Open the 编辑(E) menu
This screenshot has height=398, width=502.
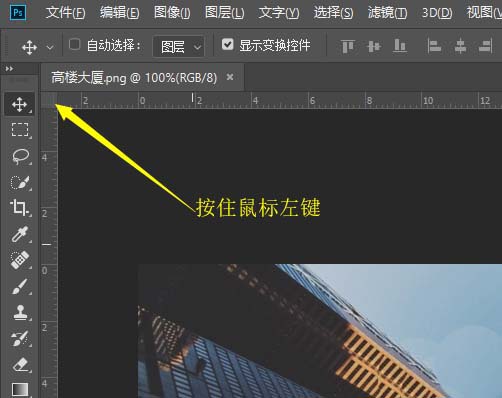point(119,13)
